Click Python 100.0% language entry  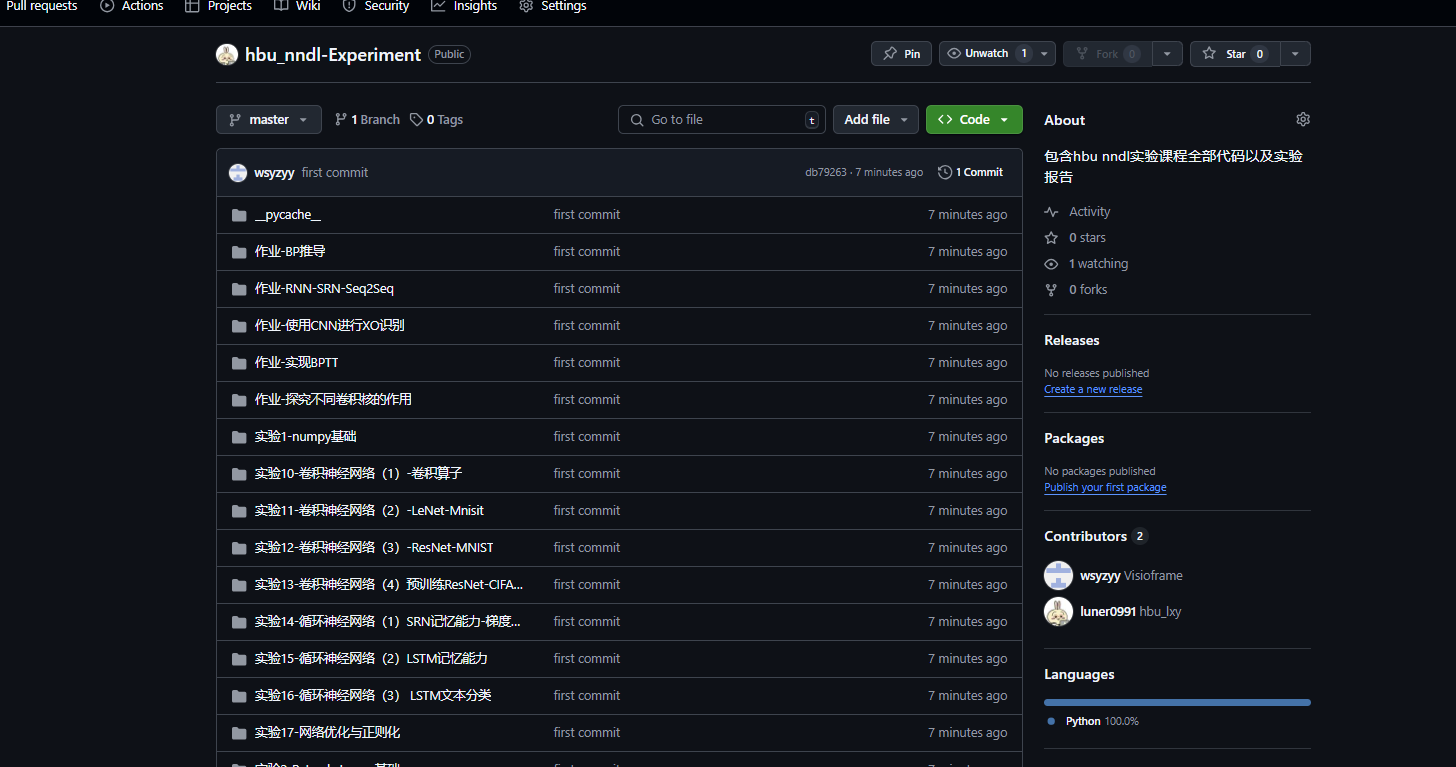[1092, 721]
